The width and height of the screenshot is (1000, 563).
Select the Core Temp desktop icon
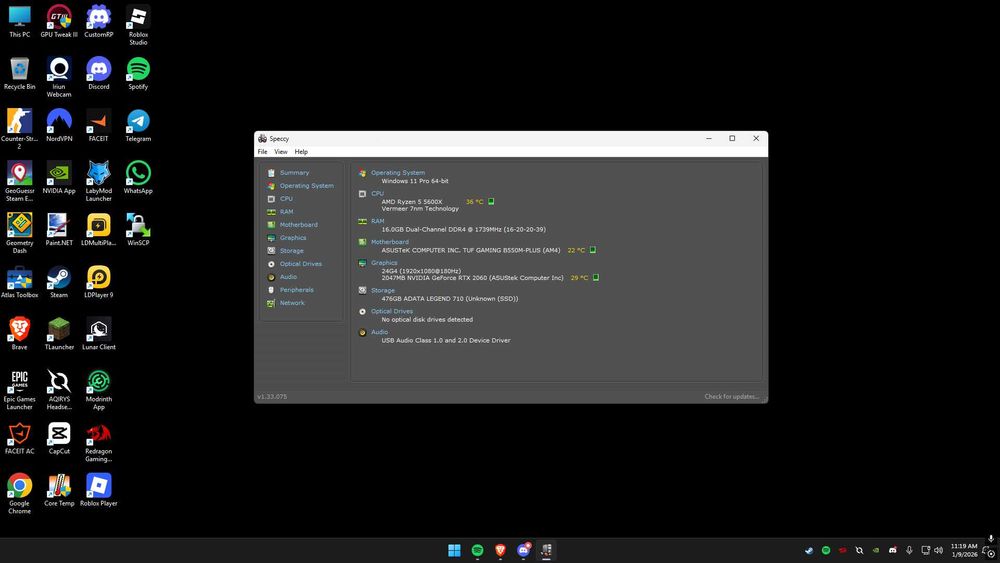(x=59, y=490)
